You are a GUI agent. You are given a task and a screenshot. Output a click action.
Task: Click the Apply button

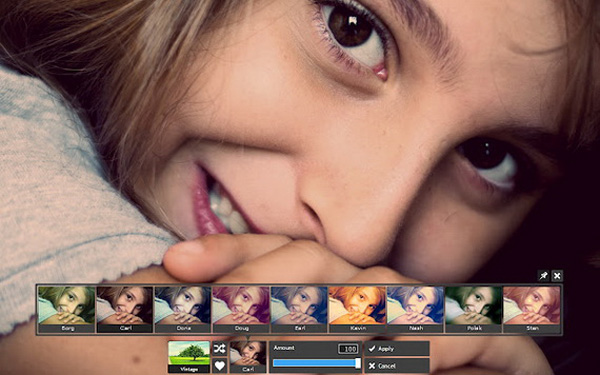pos(397,349)
